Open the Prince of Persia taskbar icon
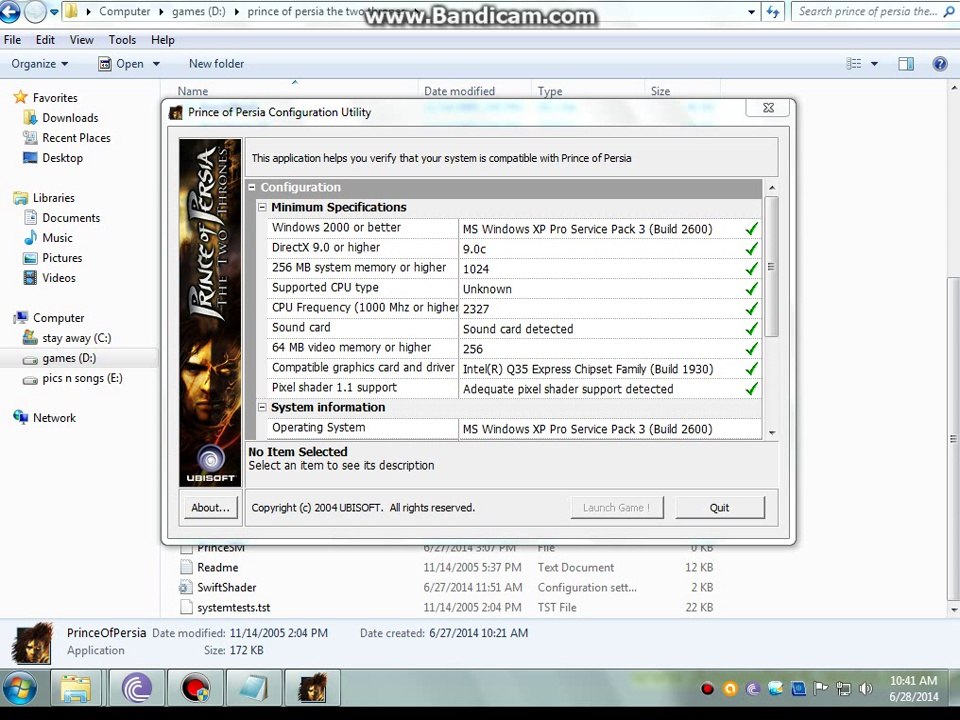 pos(312,688)
